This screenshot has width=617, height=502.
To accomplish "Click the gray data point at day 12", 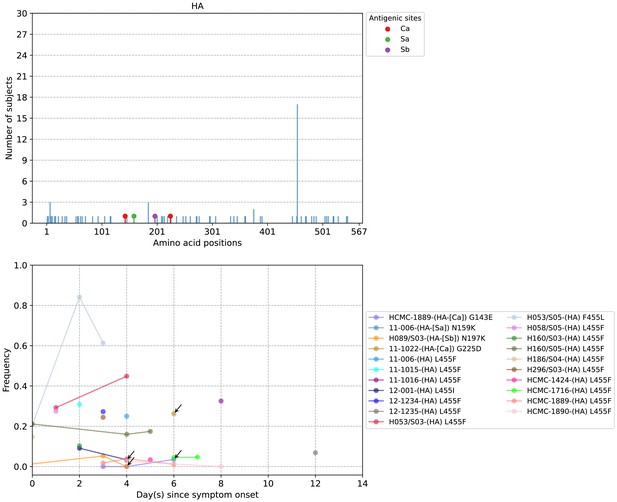I will click(315, 453).
